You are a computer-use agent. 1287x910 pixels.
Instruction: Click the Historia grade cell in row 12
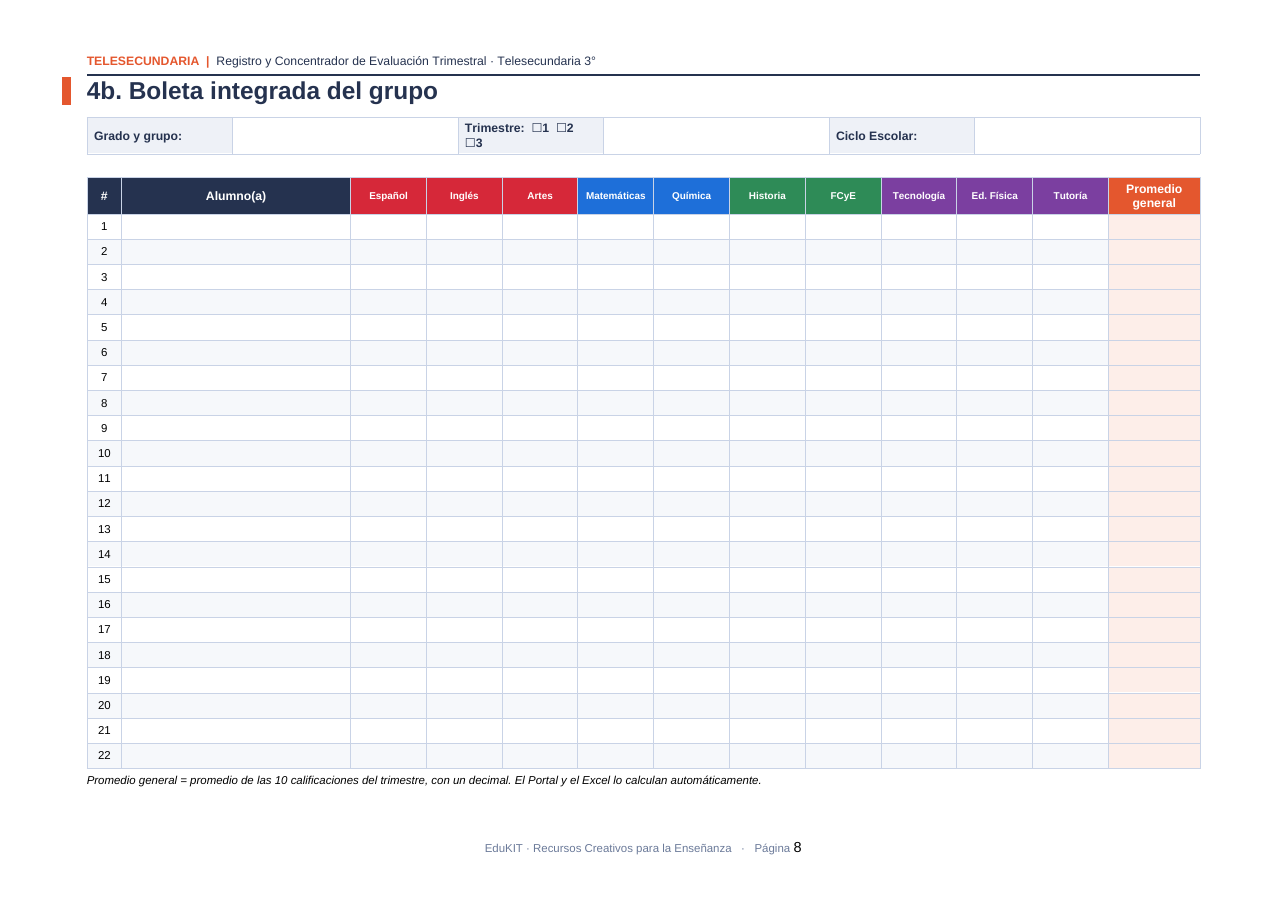click(x=767, y=504)
